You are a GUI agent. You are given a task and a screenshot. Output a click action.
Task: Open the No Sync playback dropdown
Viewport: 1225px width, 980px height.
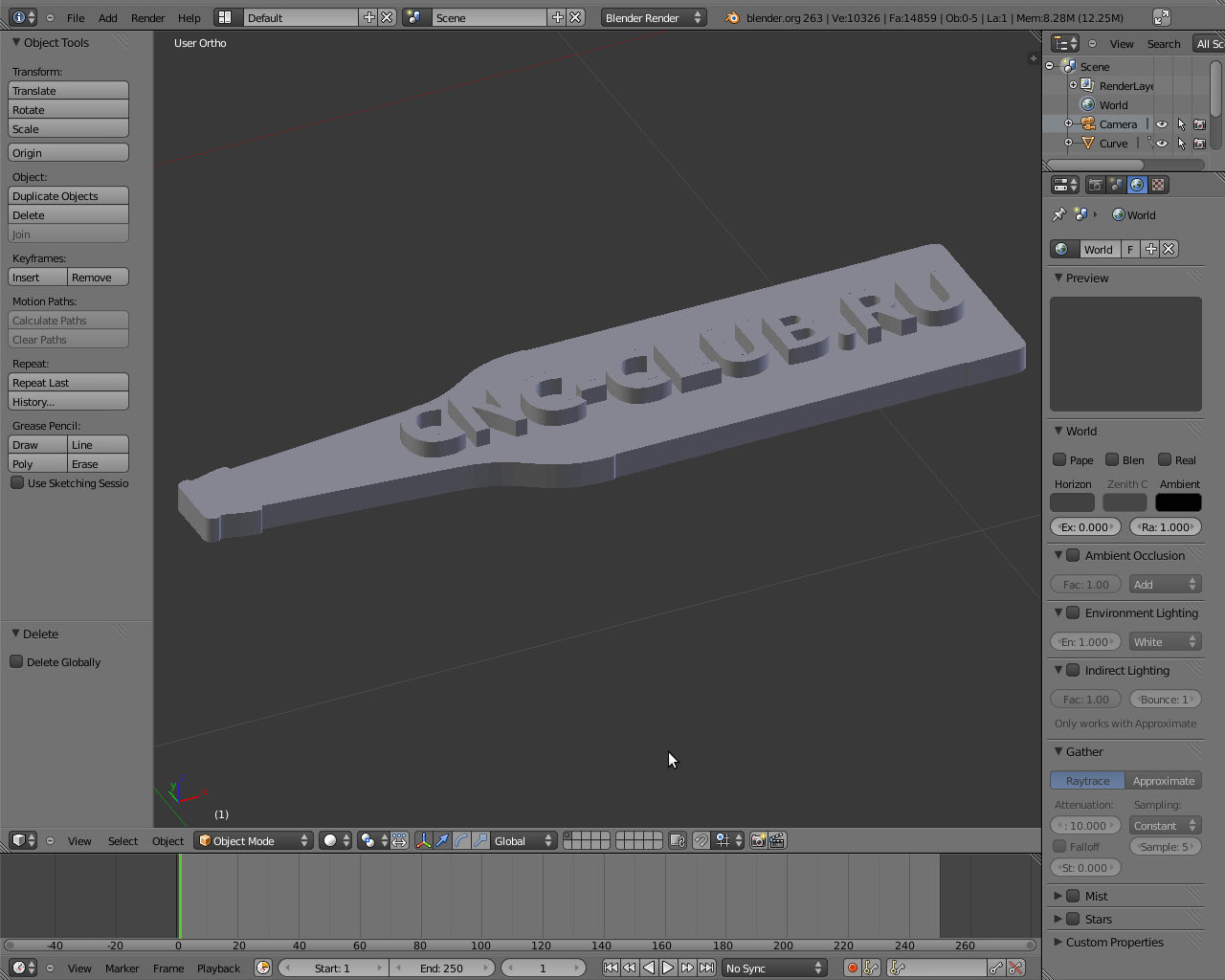[773, 968]
